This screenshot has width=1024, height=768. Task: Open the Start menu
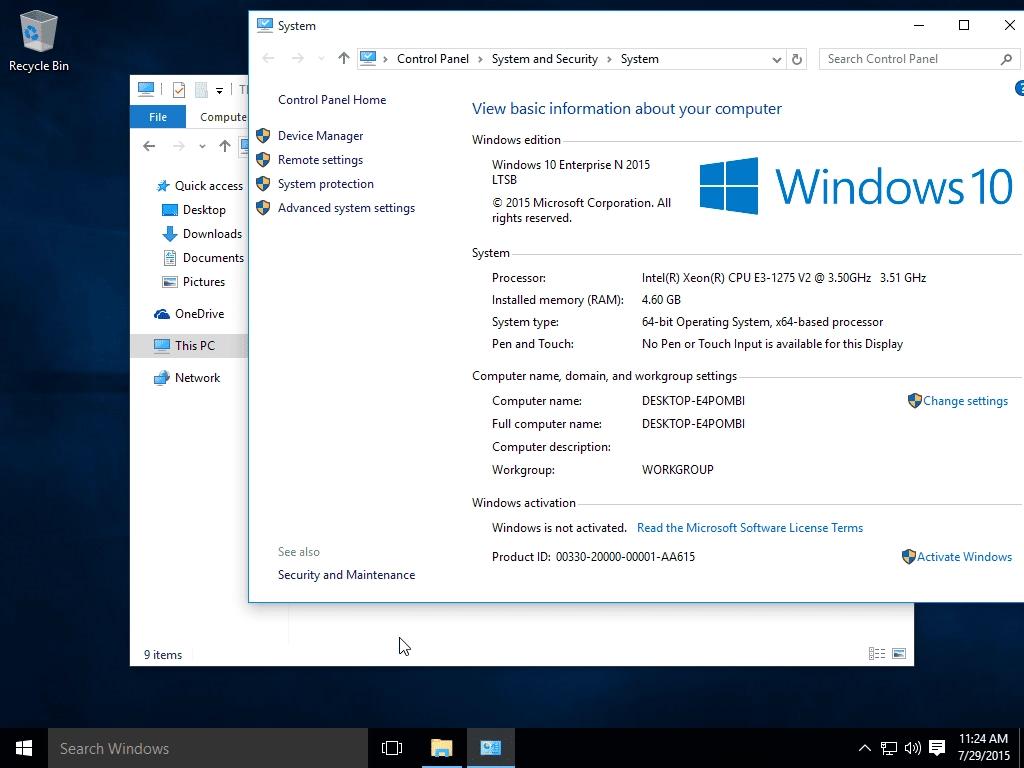click(24, 748)
